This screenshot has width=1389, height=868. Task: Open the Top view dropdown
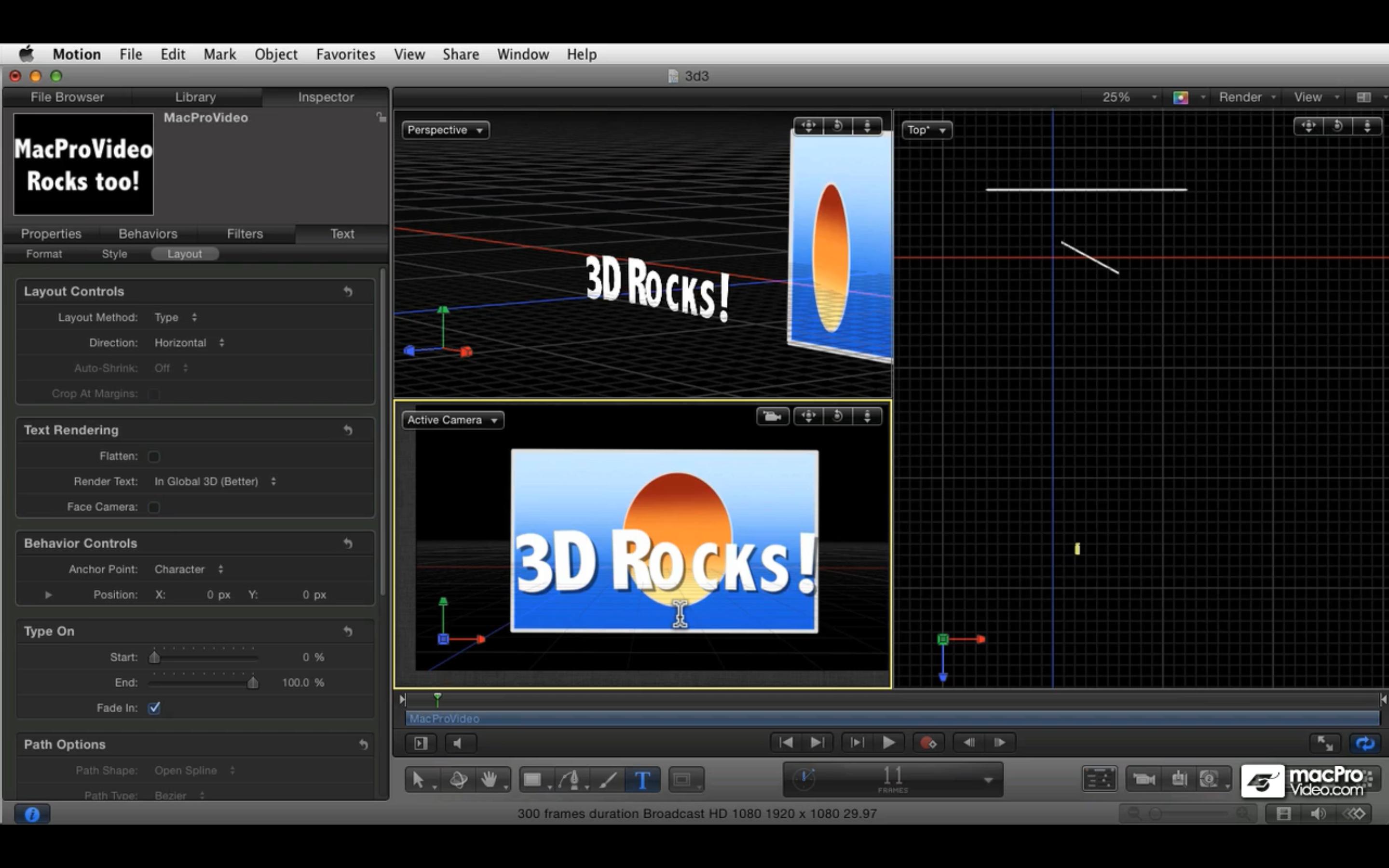(926, 130)
